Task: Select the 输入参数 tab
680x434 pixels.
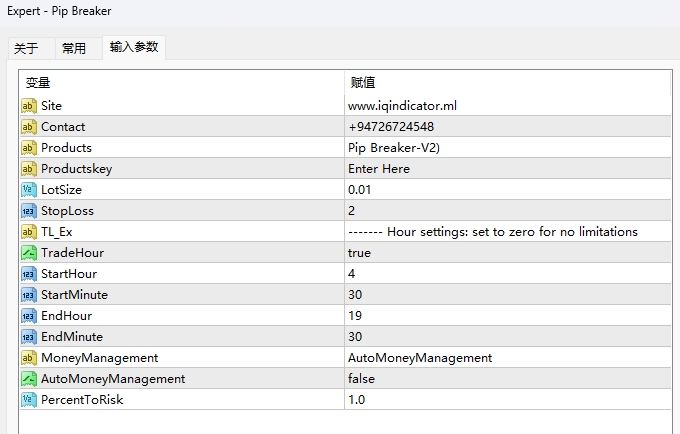Action: pyautogui.click(x=131, y=47)
